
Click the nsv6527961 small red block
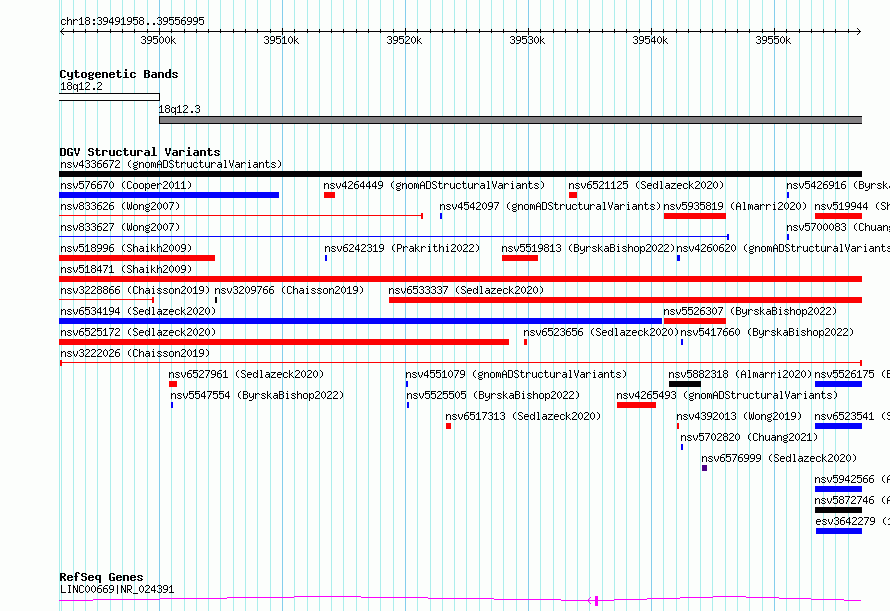click(x=173, y=384)
